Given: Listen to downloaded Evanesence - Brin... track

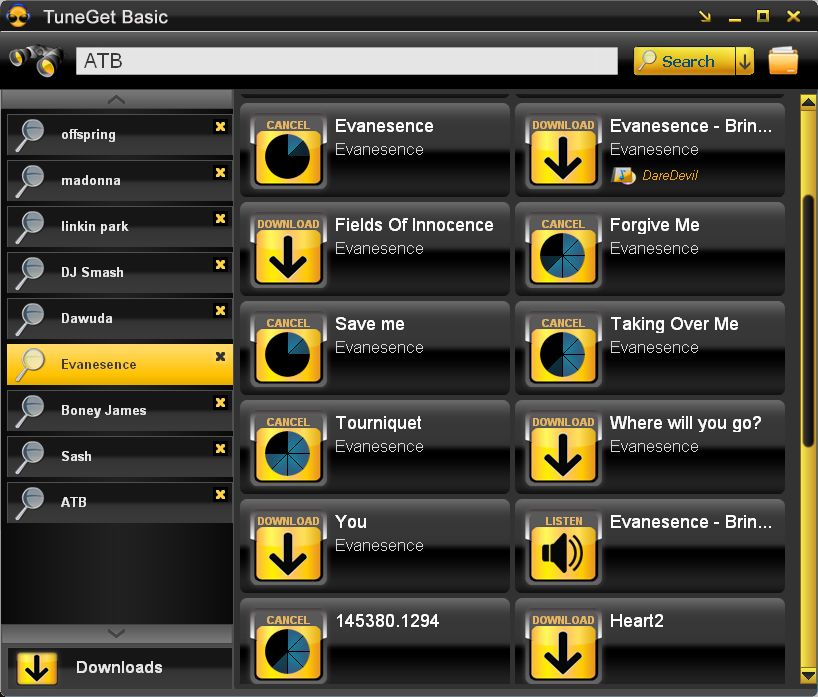Looking at the screenshot, I should [563, 548].
